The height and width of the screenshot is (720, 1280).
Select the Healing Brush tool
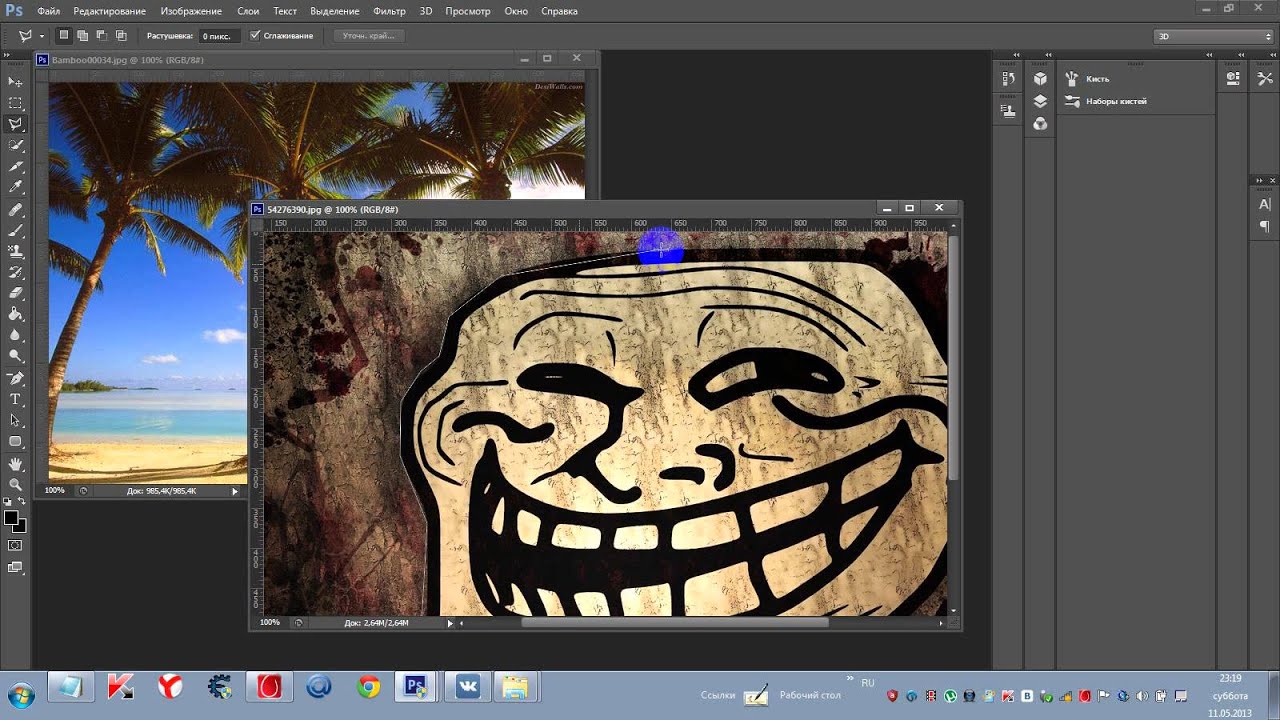15,210
